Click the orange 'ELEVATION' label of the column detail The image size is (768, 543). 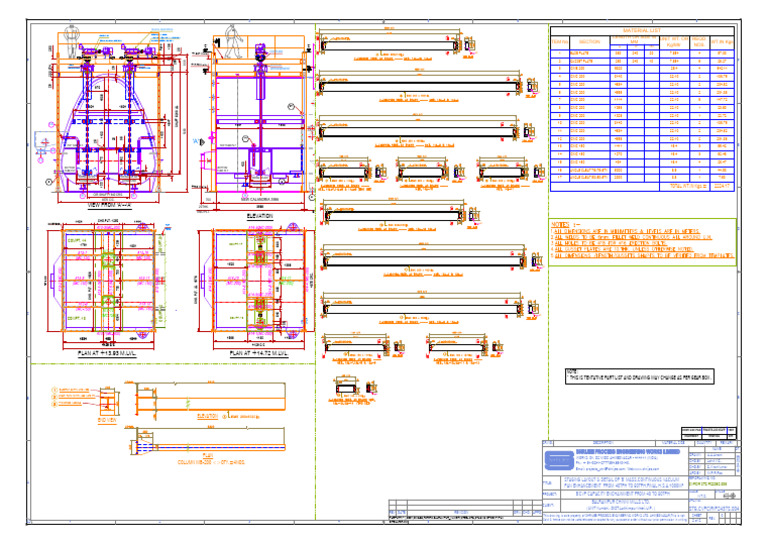coord(207,416)
